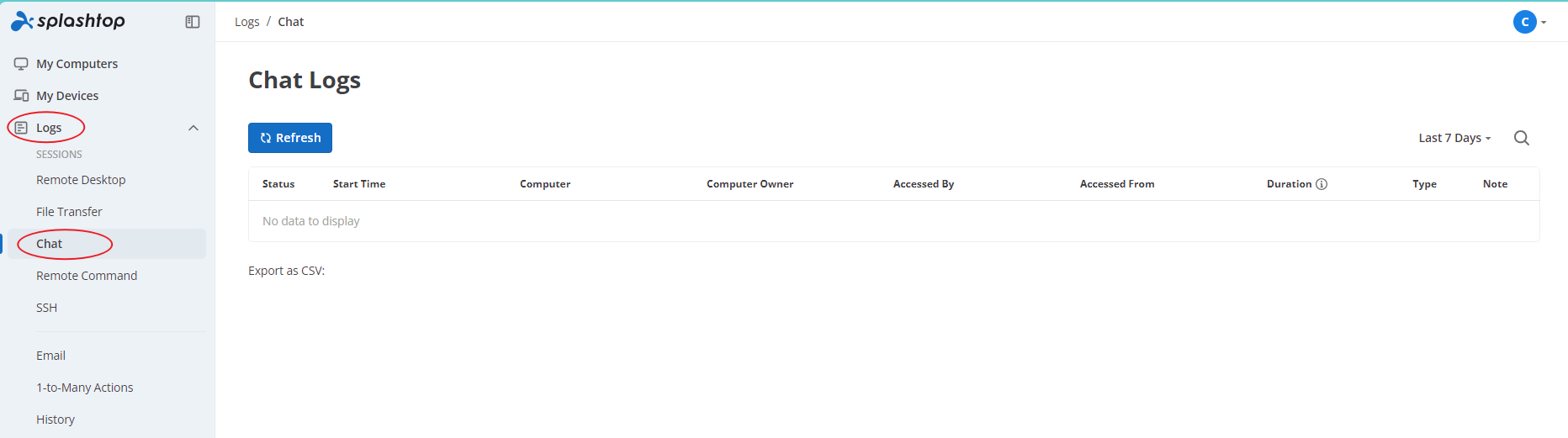Click the Accessed From column header
This screenshot has width=1568, height=438.
(1117, 184)
